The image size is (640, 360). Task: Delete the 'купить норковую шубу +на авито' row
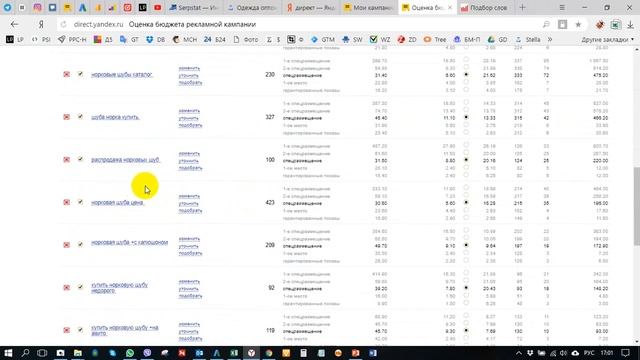pos(67,330)
